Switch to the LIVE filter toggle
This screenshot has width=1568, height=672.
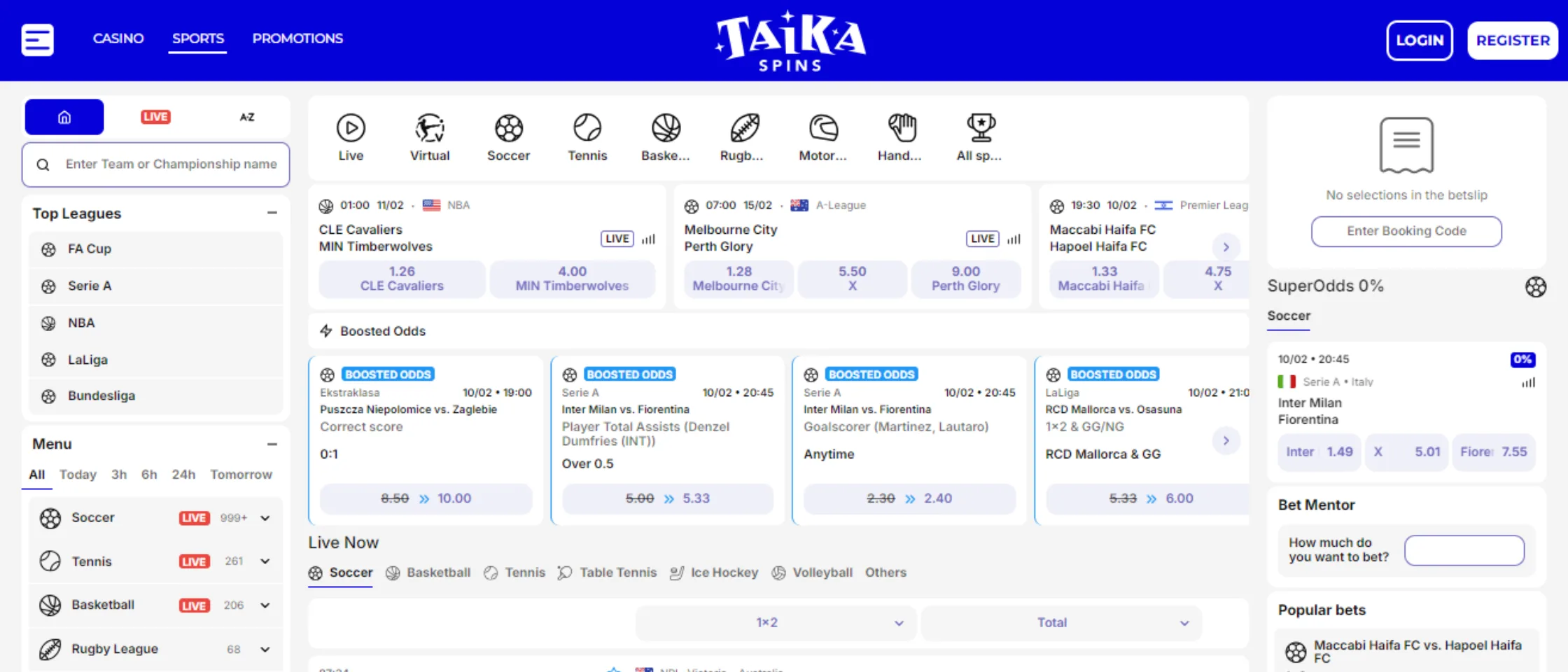[x=155, y=117]
